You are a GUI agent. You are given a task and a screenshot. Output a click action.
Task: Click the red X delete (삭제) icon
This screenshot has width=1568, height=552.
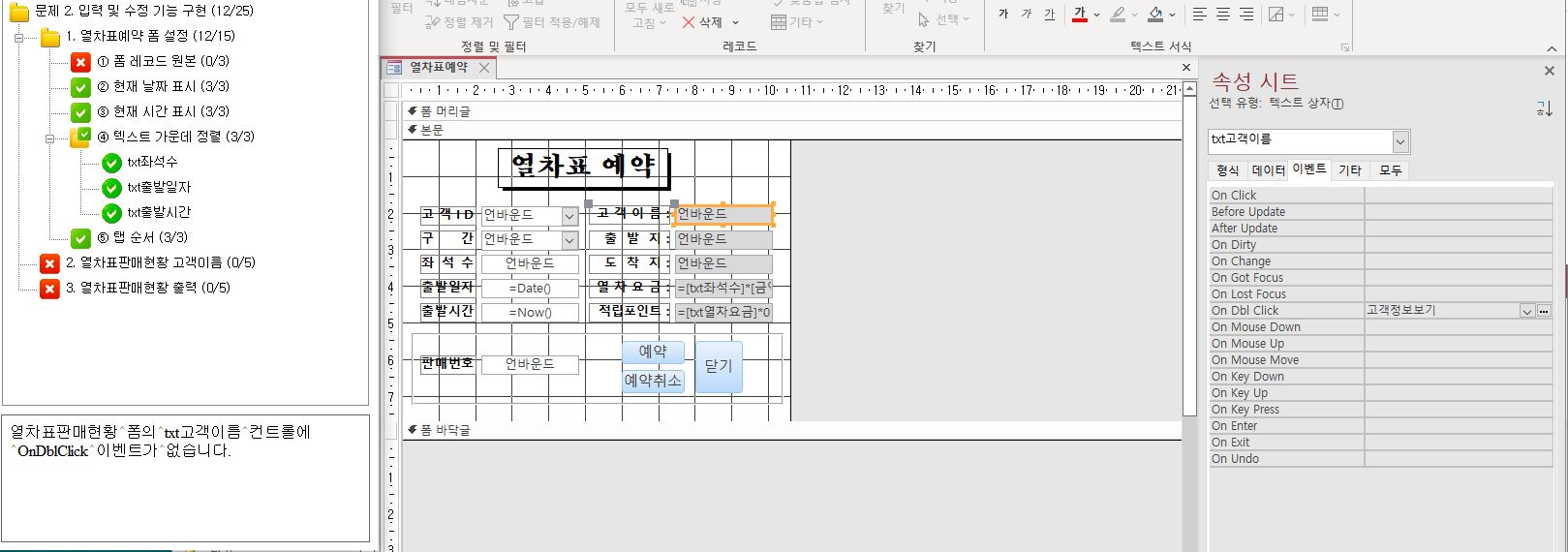pyautogui.click(x=689, y=22)
